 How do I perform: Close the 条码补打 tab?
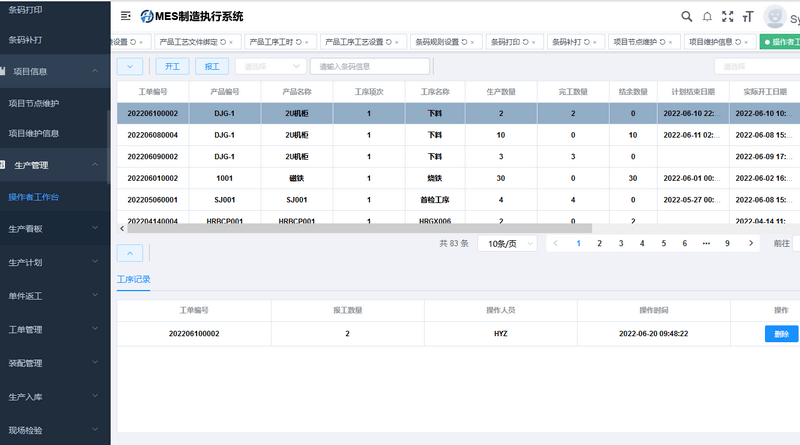coord(595,42)
